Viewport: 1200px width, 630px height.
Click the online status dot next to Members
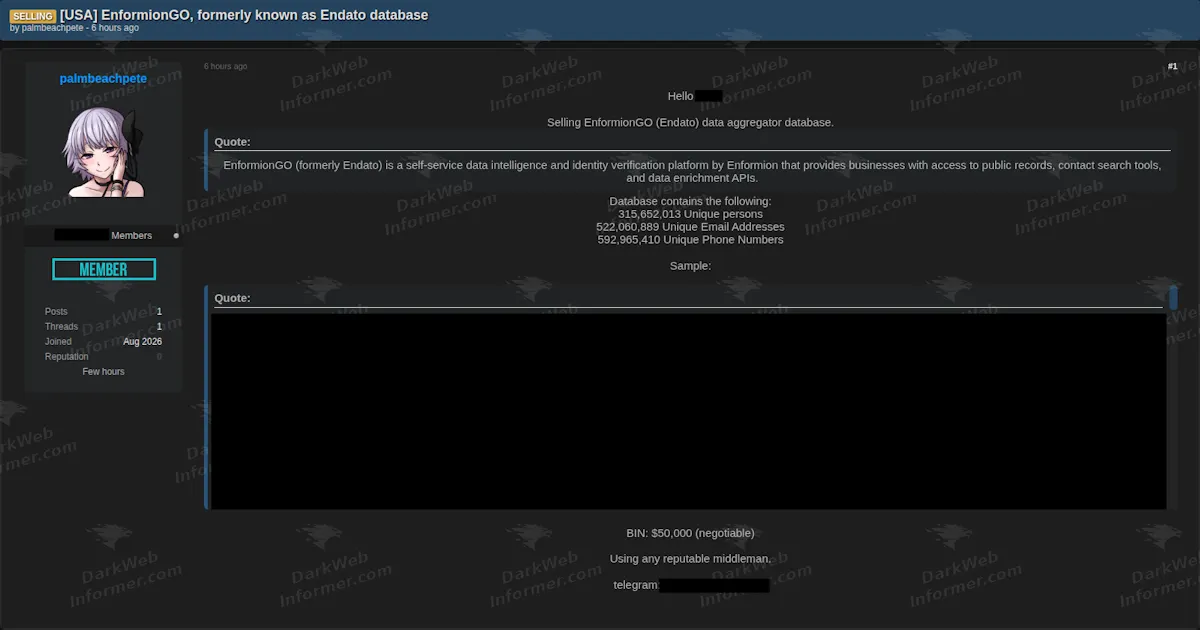(176, 236)
